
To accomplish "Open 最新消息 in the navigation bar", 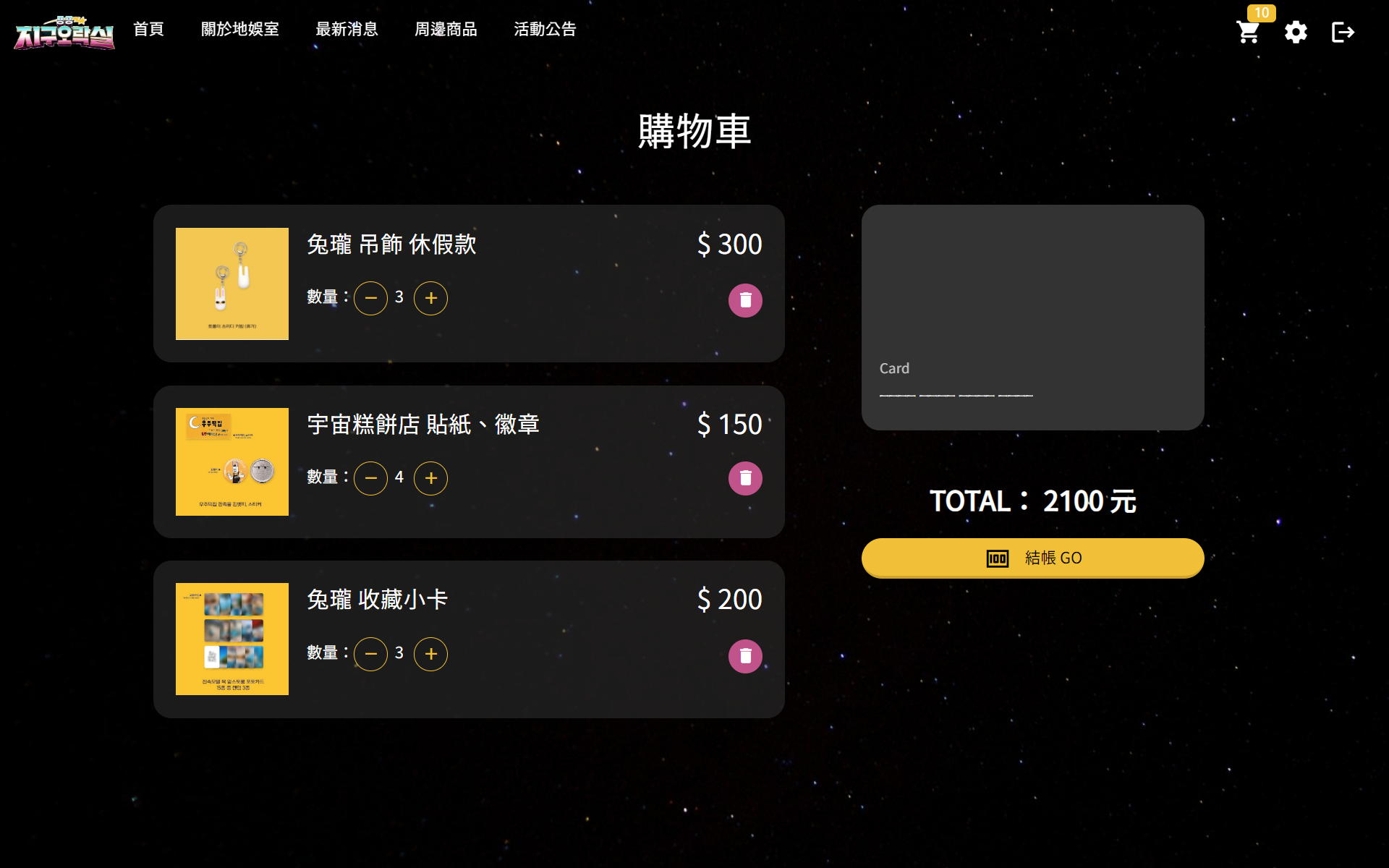I will [x=347, y=29].
